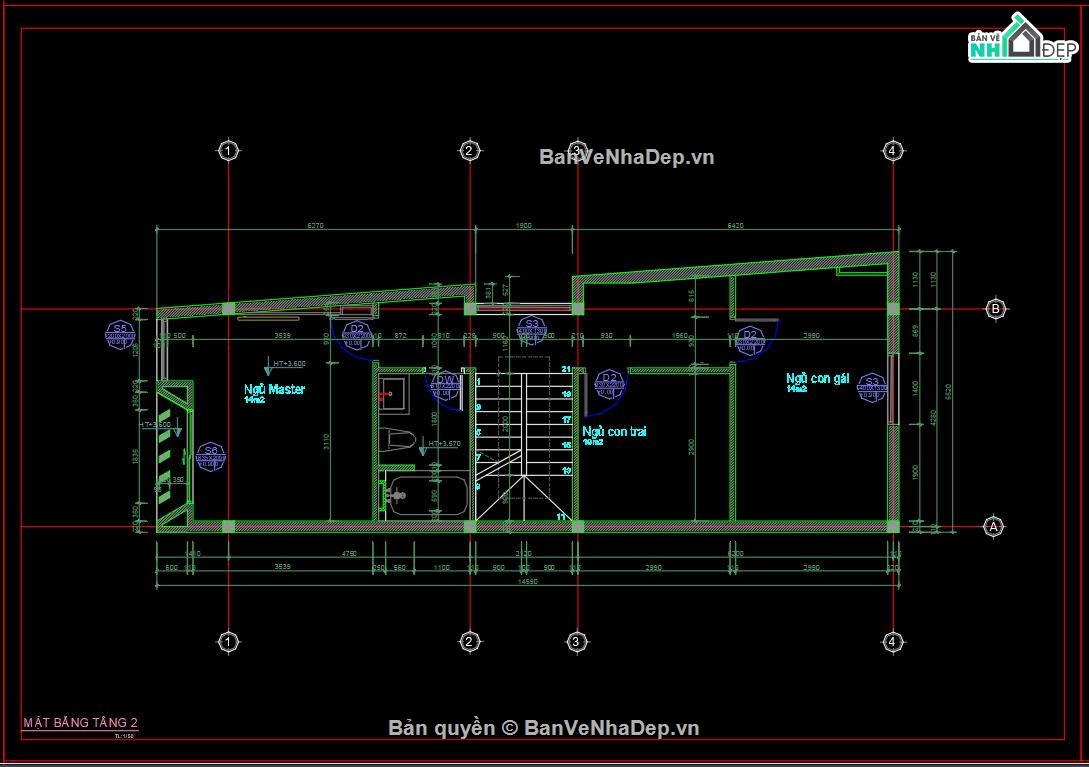1089x767 pixels.
Task: Select the toilet symbol in the bathroom
Action: click(398, 440)
